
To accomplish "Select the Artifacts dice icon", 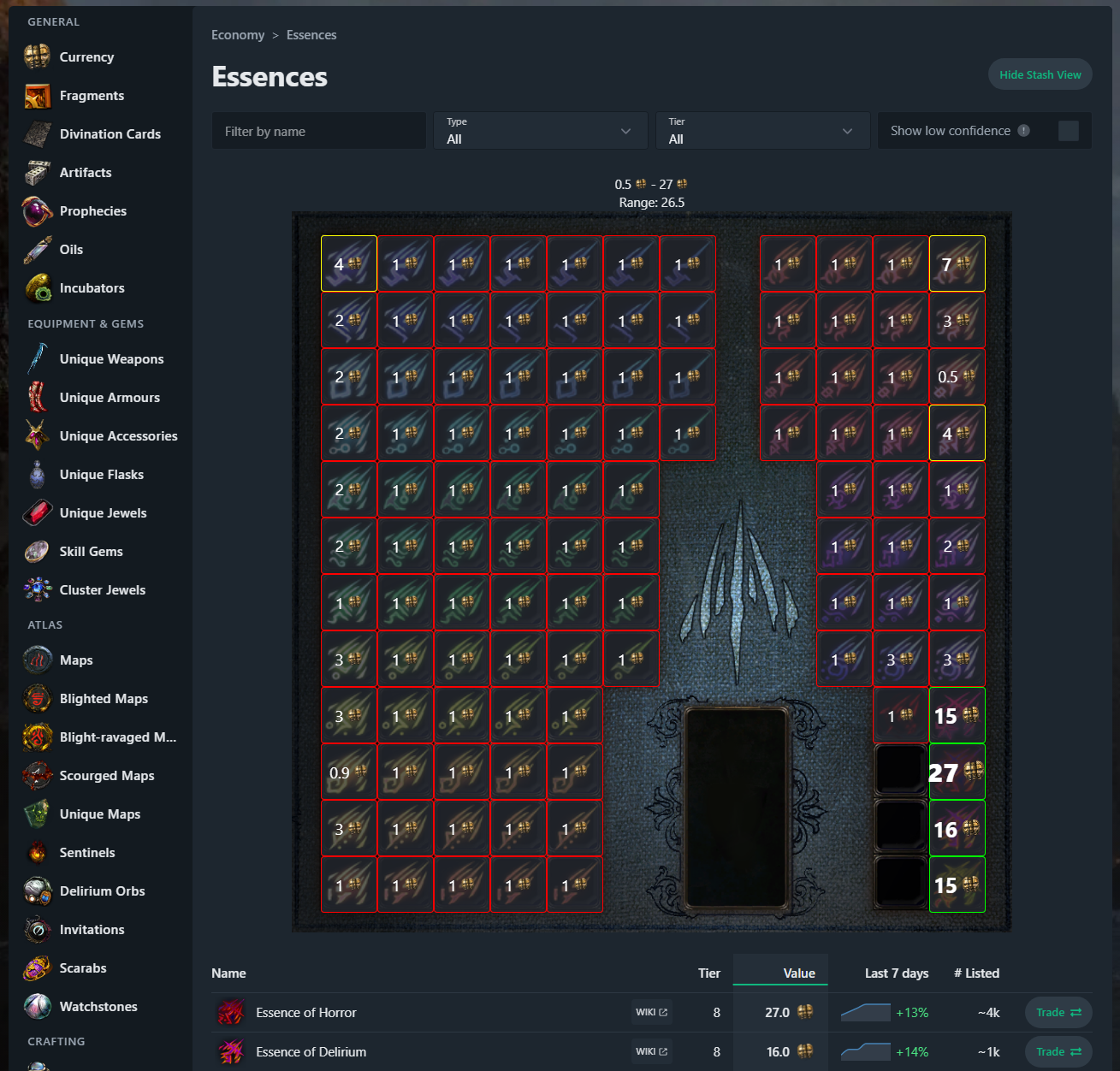I will coord(37,172).
